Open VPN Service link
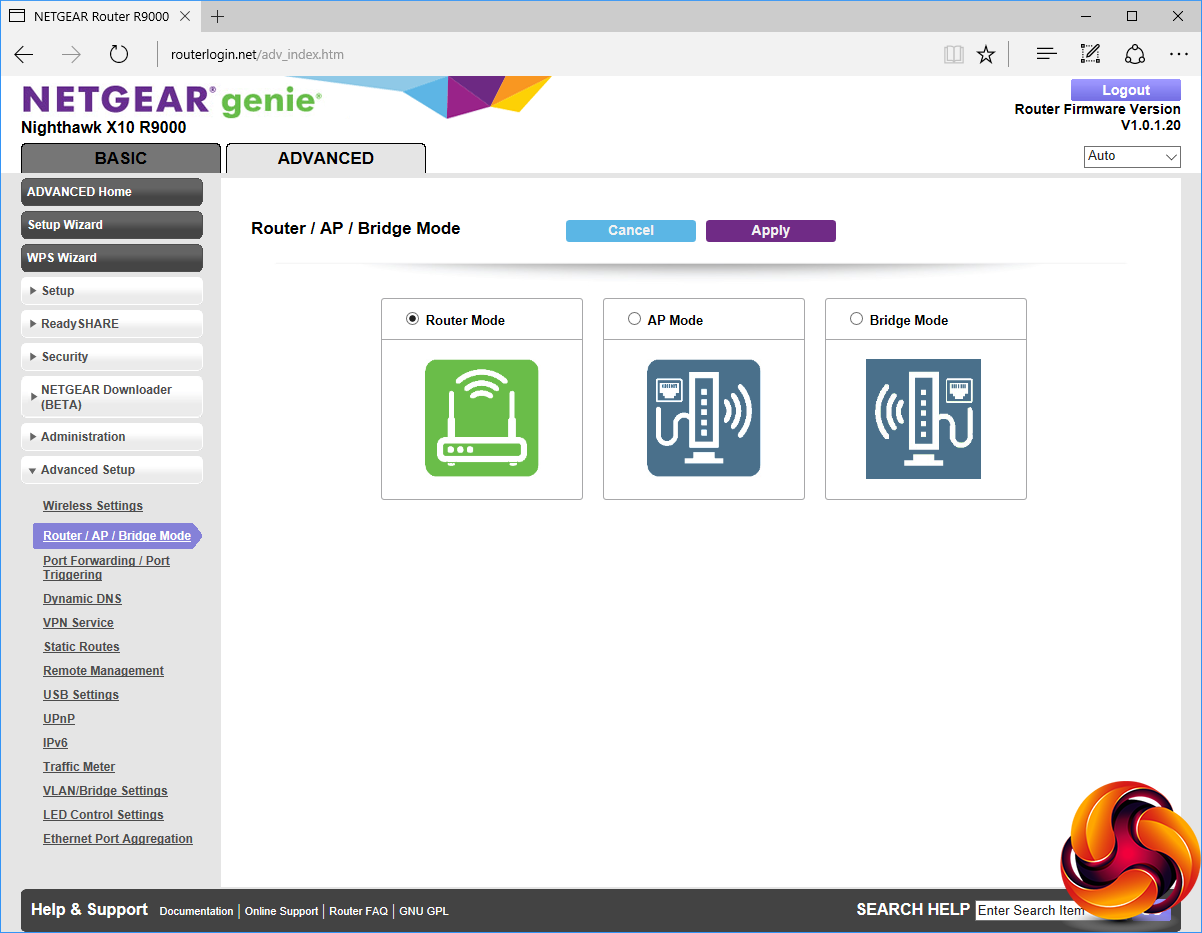 coord(78,623)
